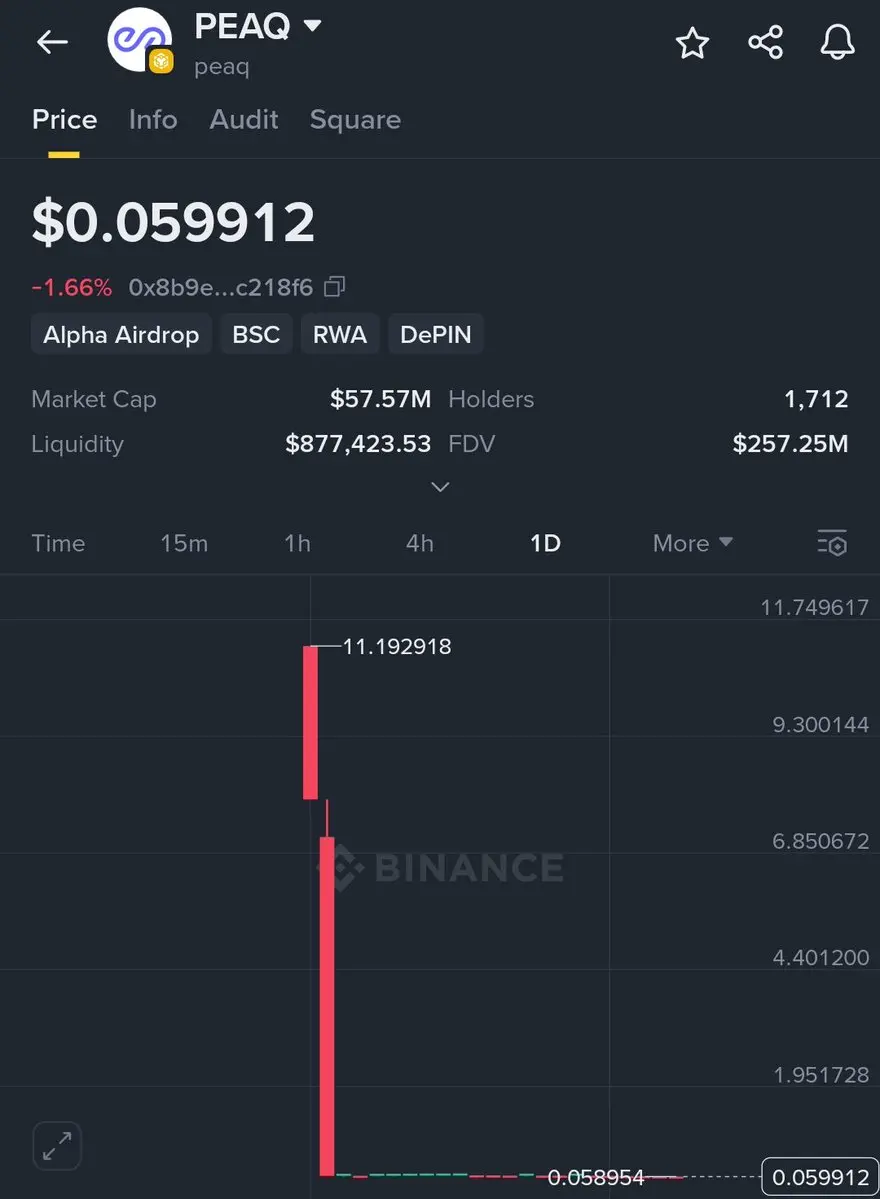The height and width of the screenshot is (1199, 880).
Task: Open the Square tab
Action: click(356, 119)
